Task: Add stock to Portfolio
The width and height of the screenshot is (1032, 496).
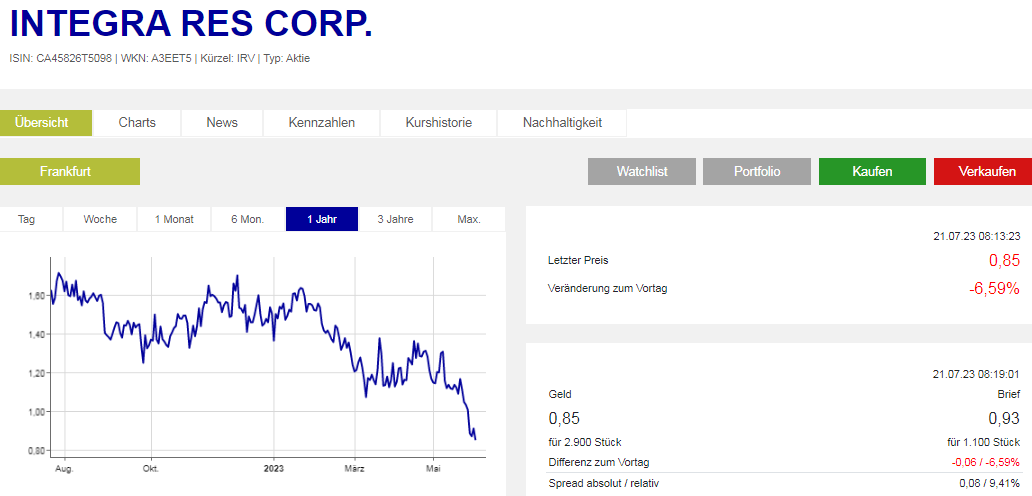Action: coord(757,172)
